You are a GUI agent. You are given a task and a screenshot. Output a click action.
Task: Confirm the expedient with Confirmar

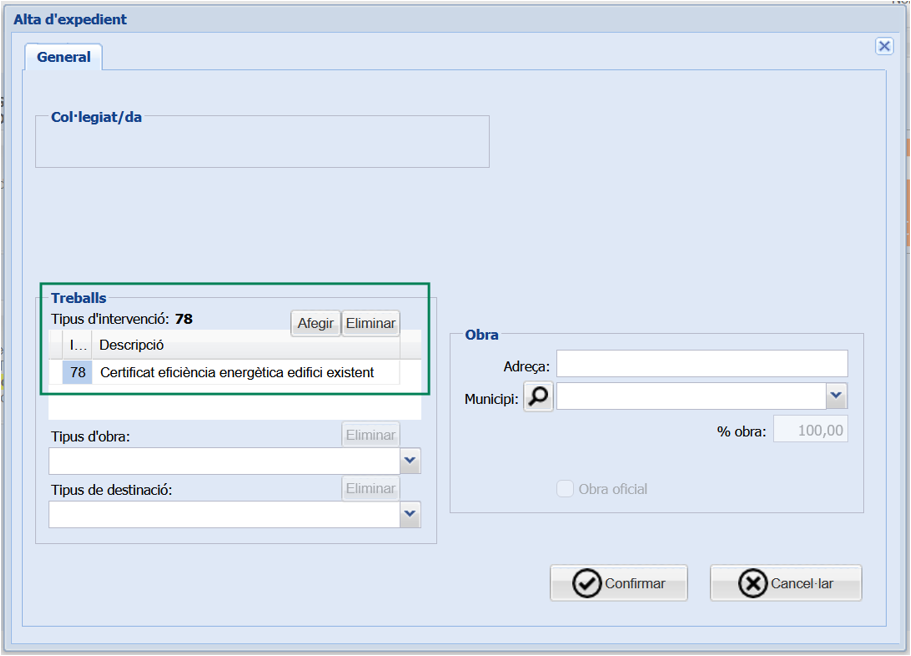pos(619,583)
